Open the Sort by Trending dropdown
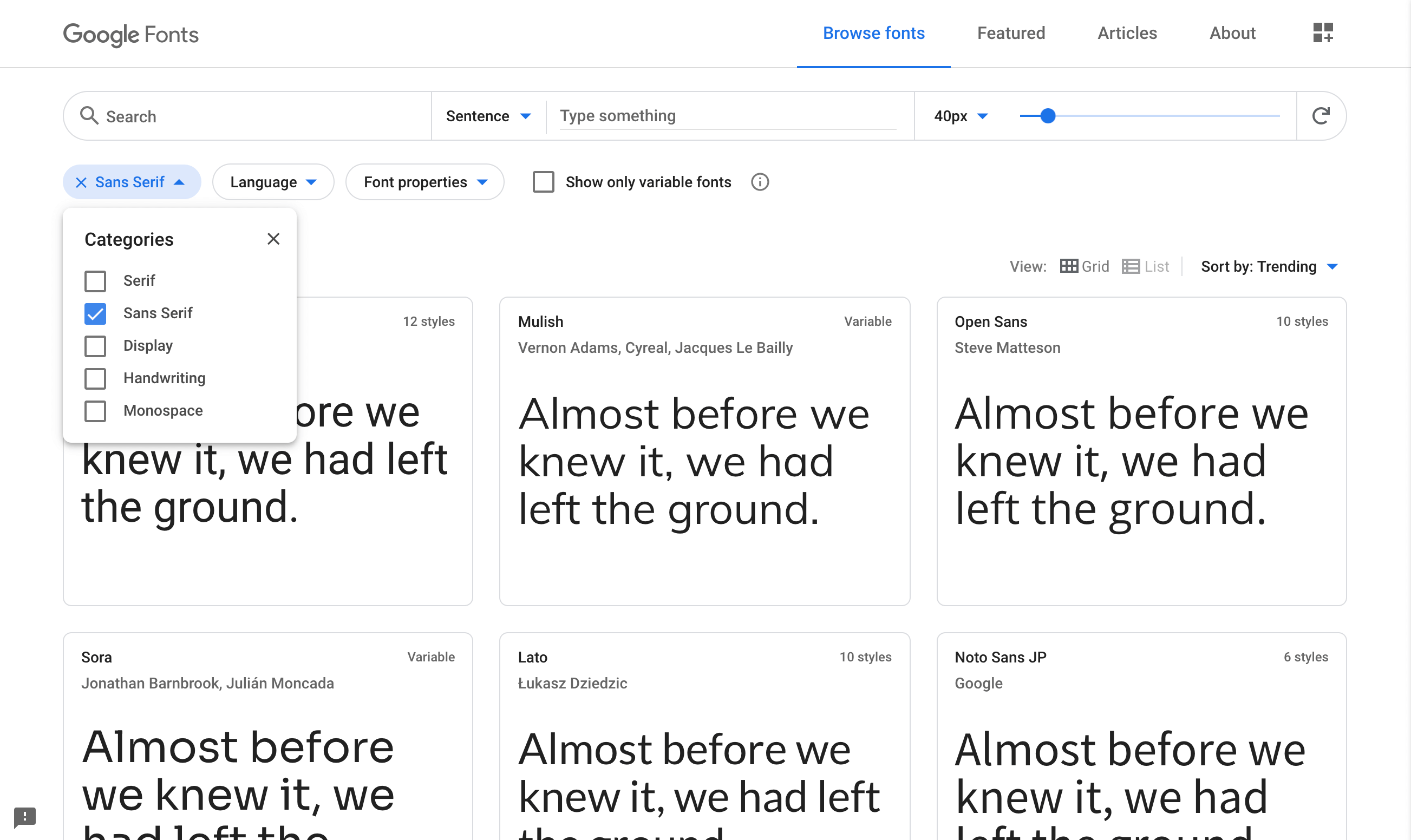Image resolution: width=1411 pixels, height=840 pixels. [1268, 267]
